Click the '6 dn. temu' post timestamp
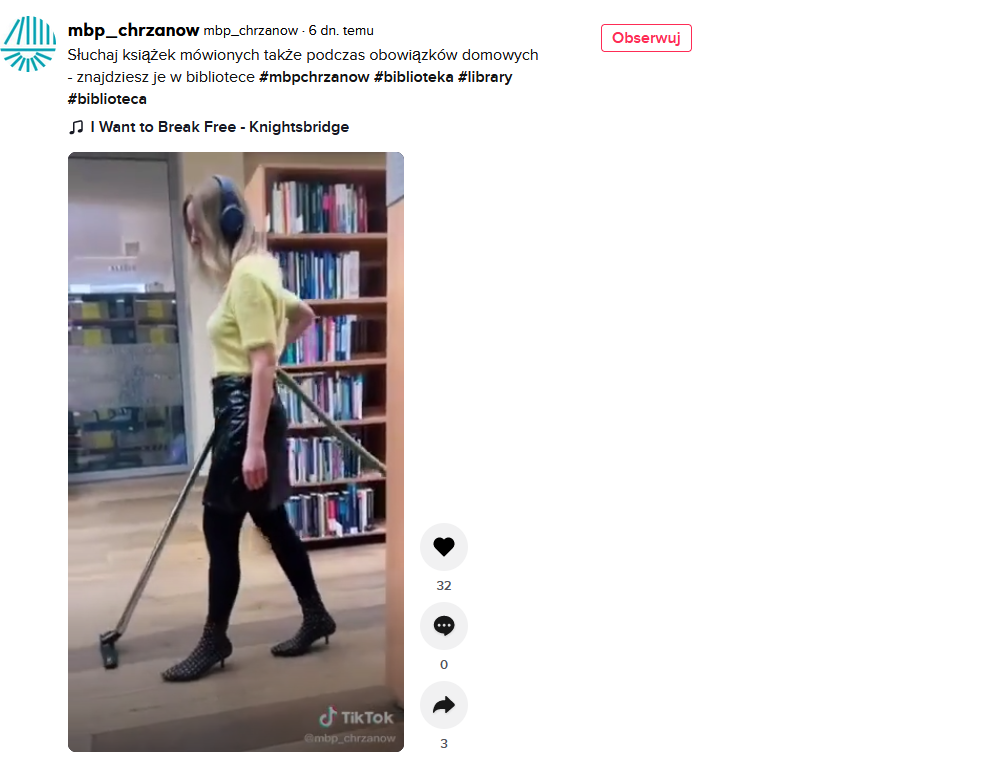Screen dimensions: 984x775 pyautogui.click(x=341, y=31)
